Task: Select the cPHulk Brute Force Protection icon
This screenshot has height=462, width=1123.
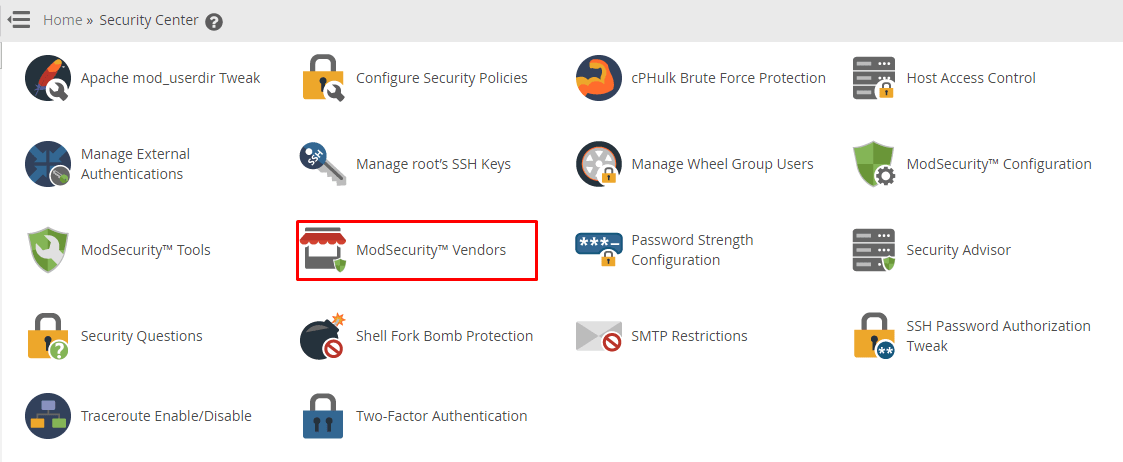Action: click(599, 78)
